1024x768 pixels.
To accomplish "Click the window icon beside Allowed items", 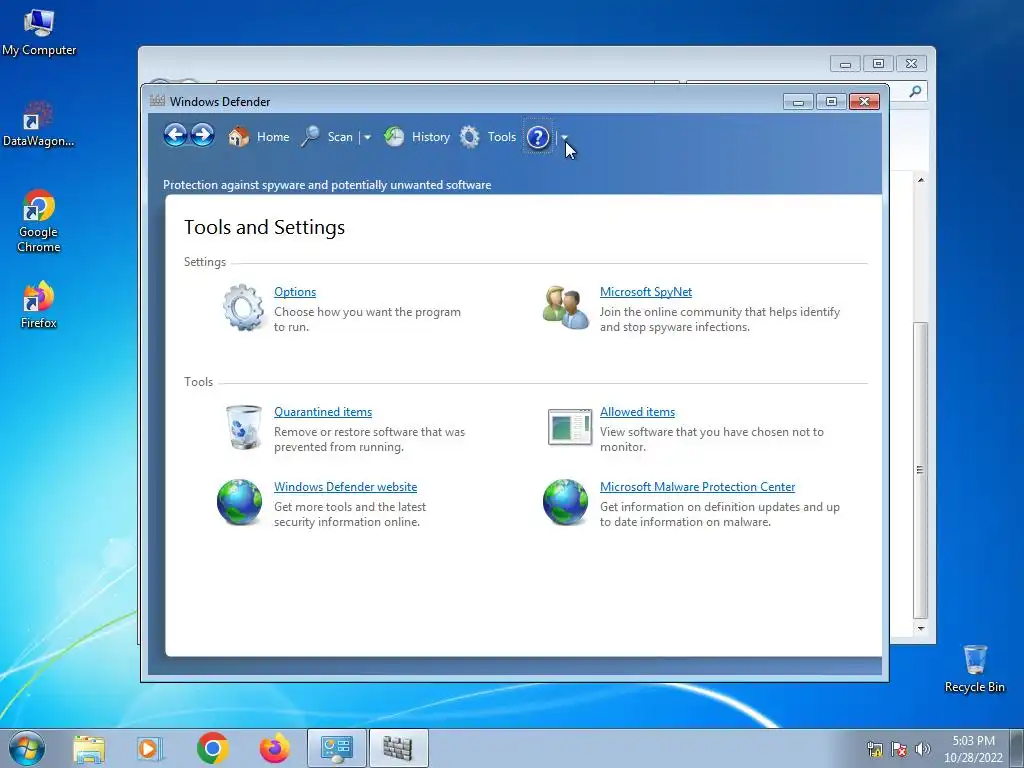I will pyautogui.click(x=569, y=427).
